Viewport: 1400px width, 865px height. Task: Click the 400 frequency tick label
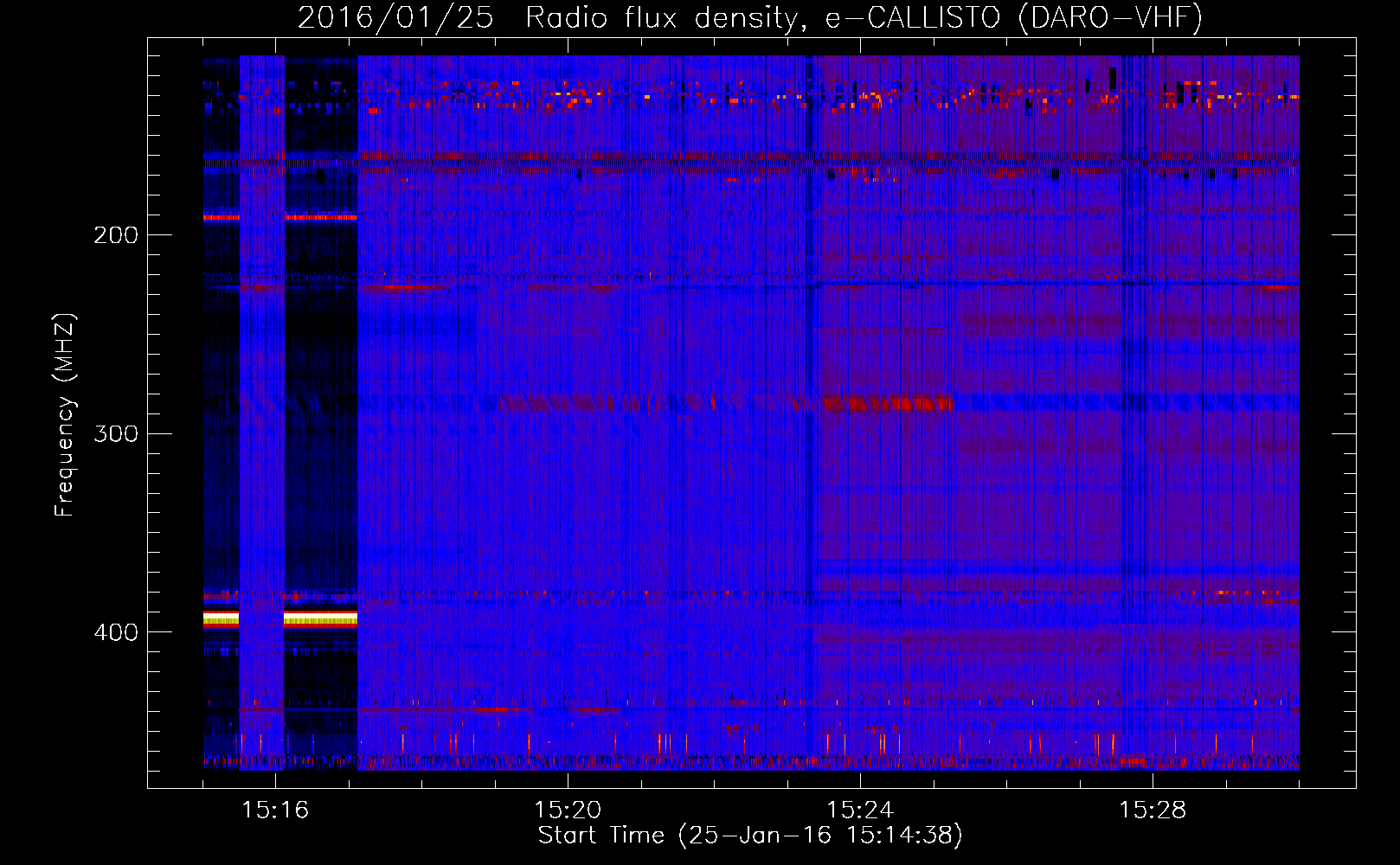(116, 632)
